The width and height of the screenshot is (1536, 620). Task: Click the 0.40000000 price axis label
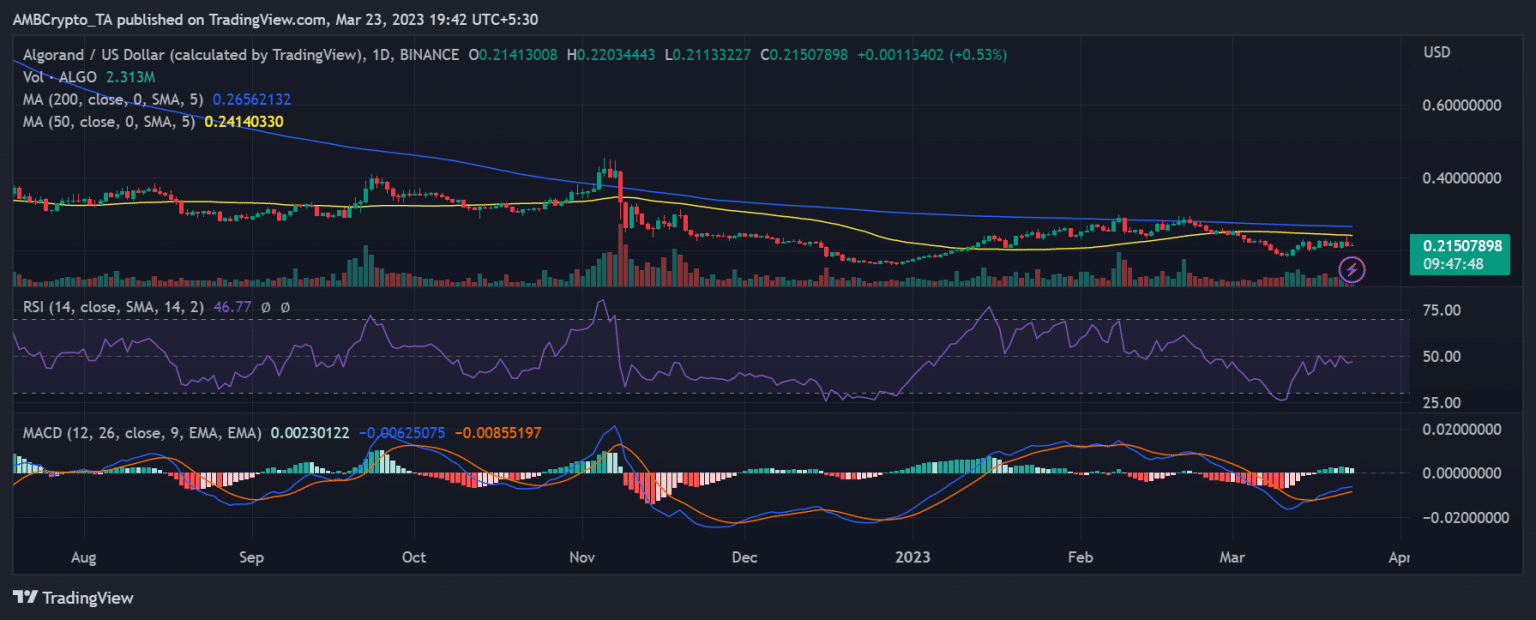coord(1463,178)
